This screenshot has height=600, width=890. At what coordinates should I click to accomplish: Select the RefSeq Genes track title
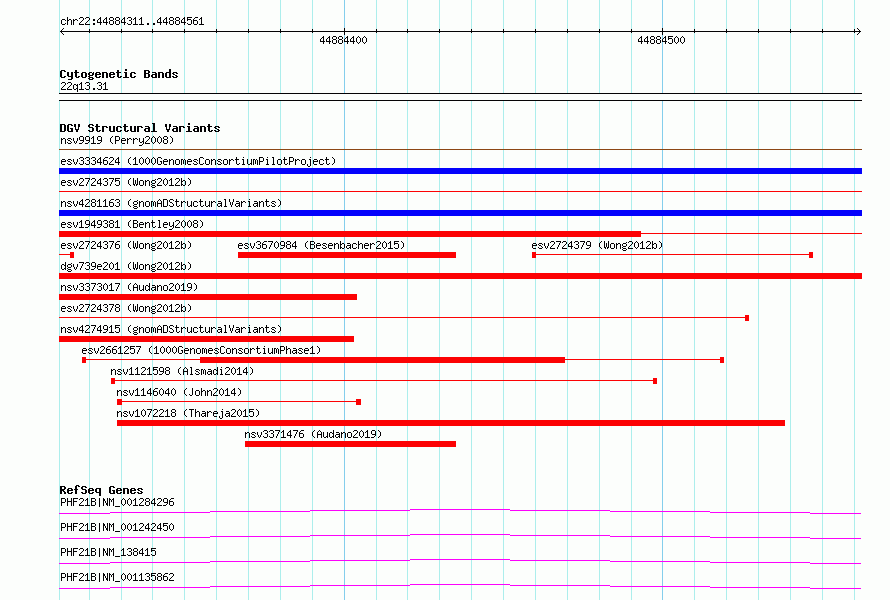[101, 490]
